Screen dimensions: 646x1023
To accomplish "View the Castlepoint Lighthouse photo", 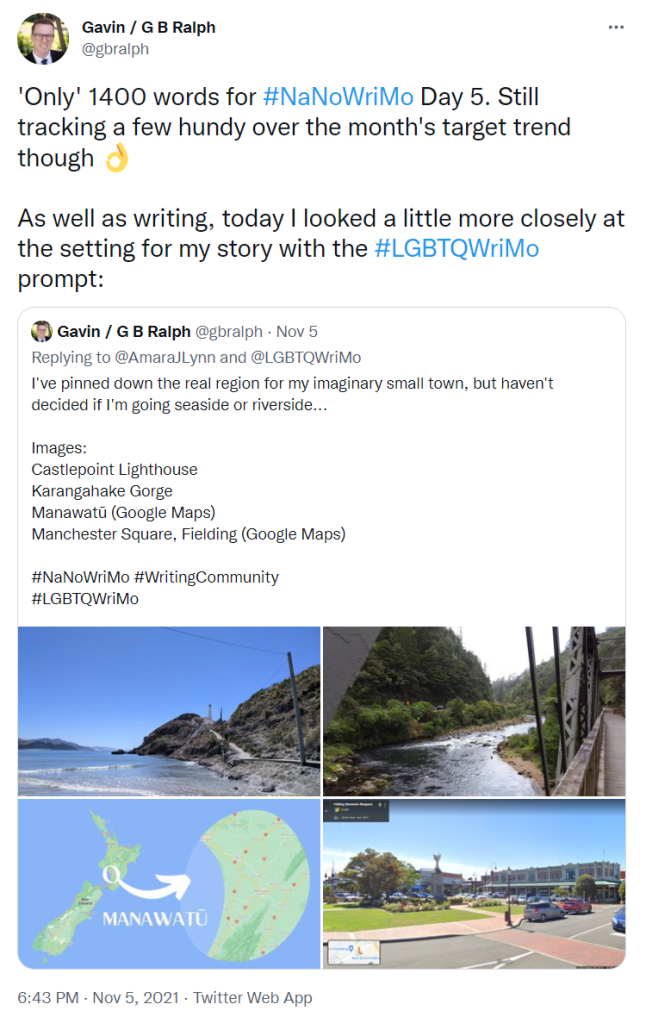I will coord(168,709).
